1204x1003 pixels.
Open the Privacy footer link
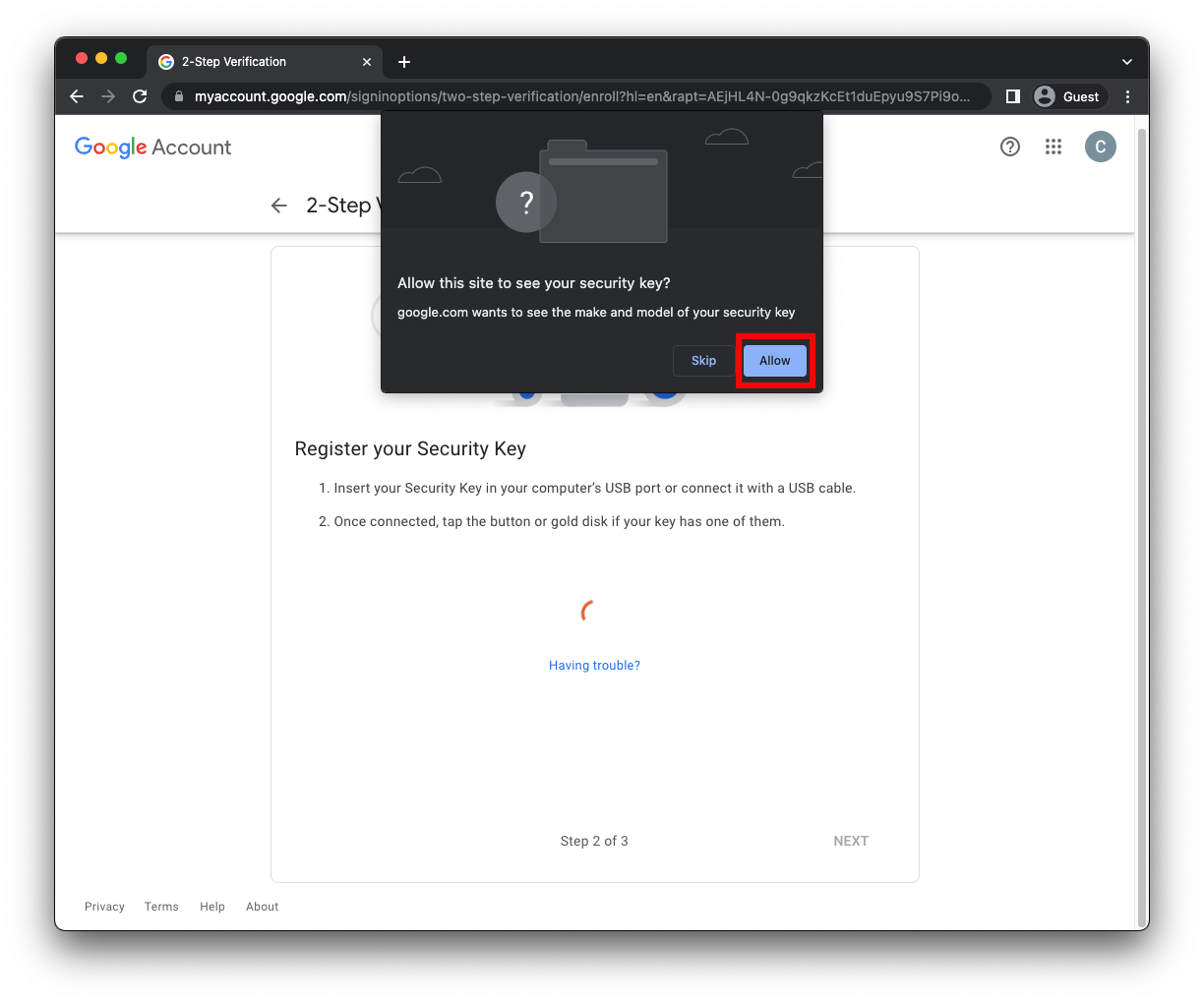tap(104, 907)
